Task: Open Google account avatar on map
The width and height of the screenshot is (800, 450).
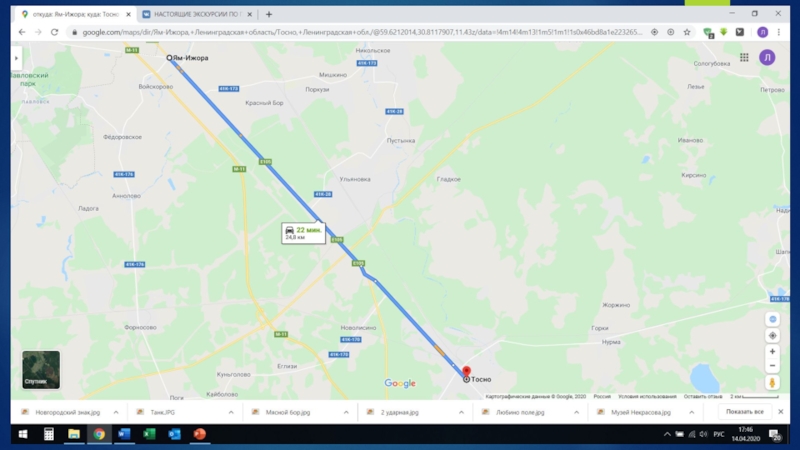Action: (767, 58)
